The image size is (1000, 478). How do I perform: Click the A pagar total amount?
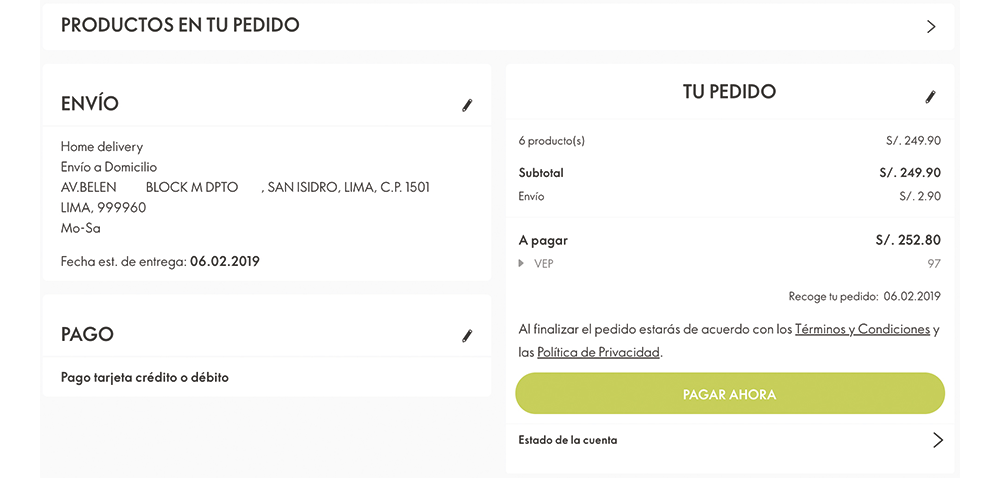pos(908,240)
